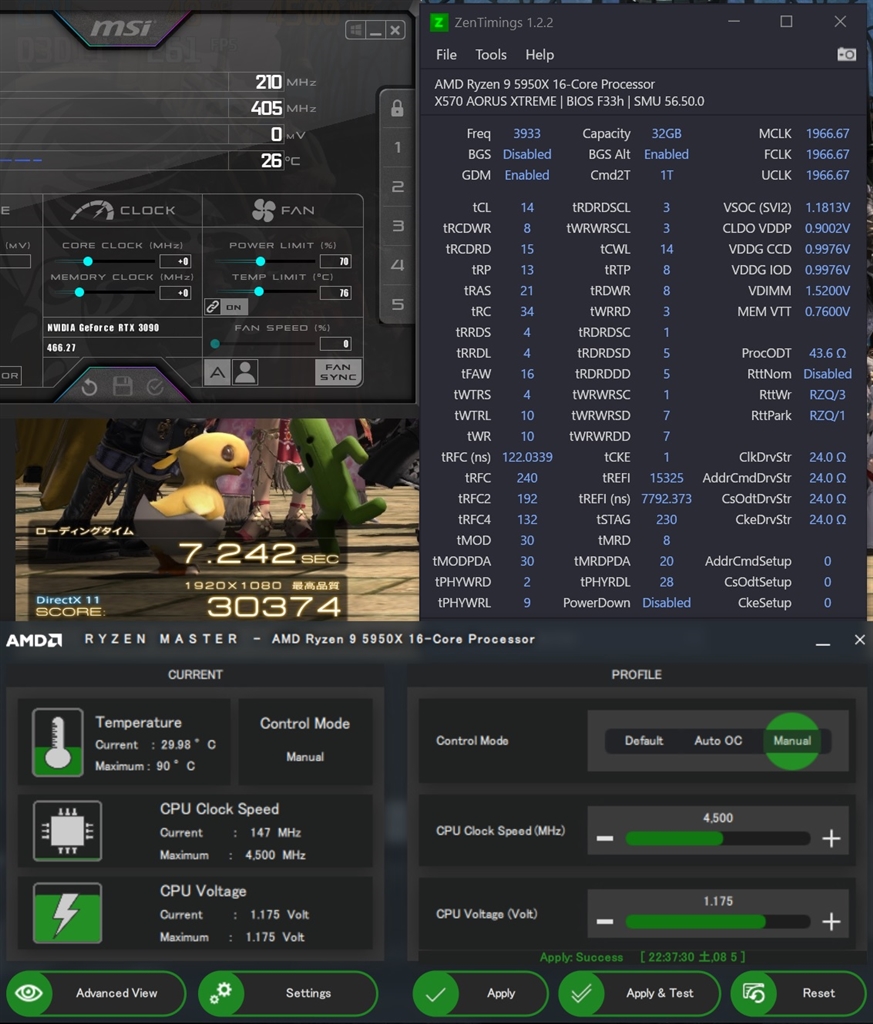Viewport: 873px width, 1024px height.
Task: Click the Apply button in Ryzen Master
Action: coord(481,993)
